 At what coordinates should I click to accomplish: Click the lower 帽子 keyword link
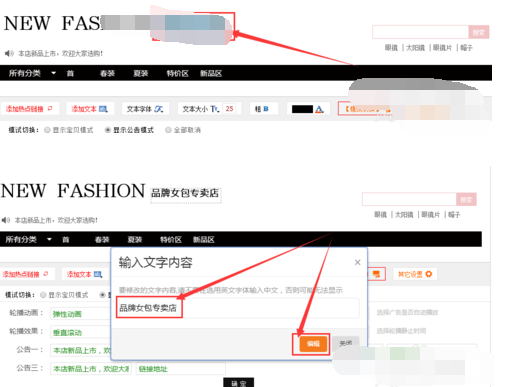[454, 214]
